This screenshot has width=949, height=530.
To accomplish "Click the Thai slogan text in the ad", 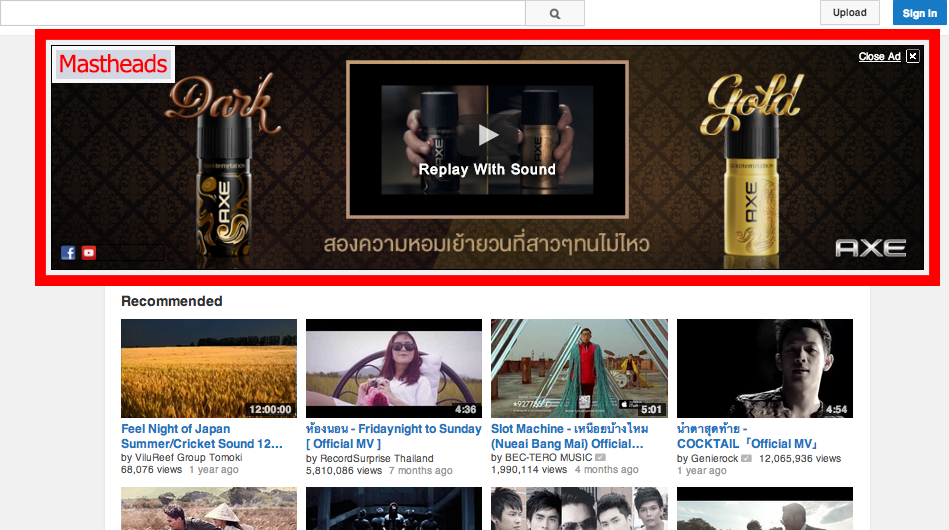I will click(487, 244).
